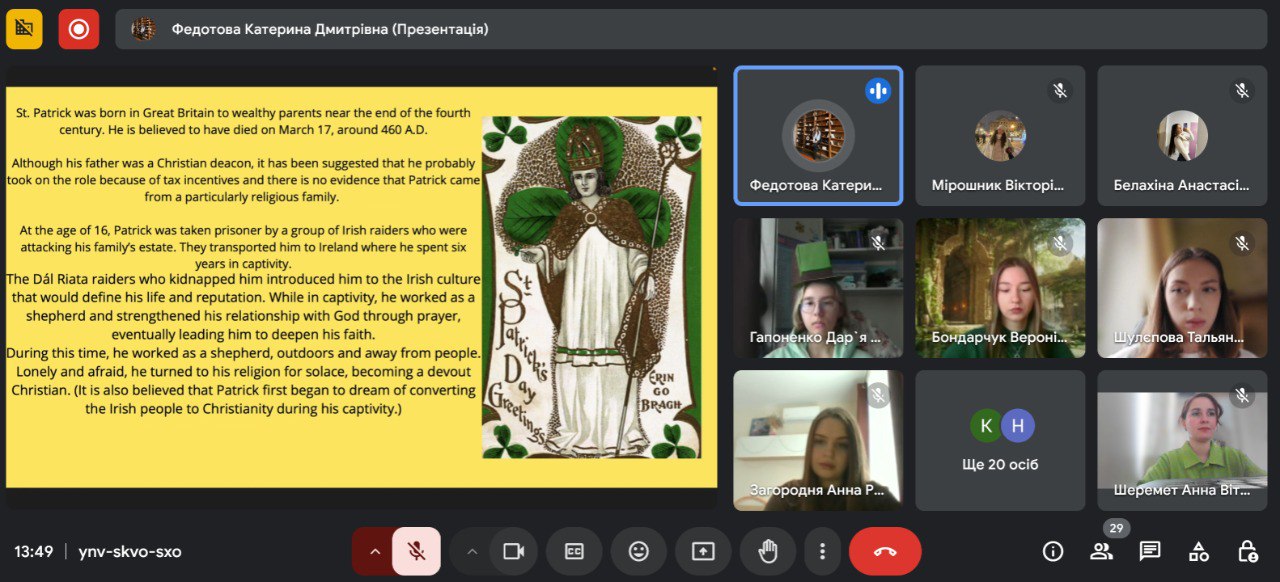This screenshot has width=1280, height=582.
Task: Select Шулєпова Тальяна's video tile
Action: (1182, 288)
